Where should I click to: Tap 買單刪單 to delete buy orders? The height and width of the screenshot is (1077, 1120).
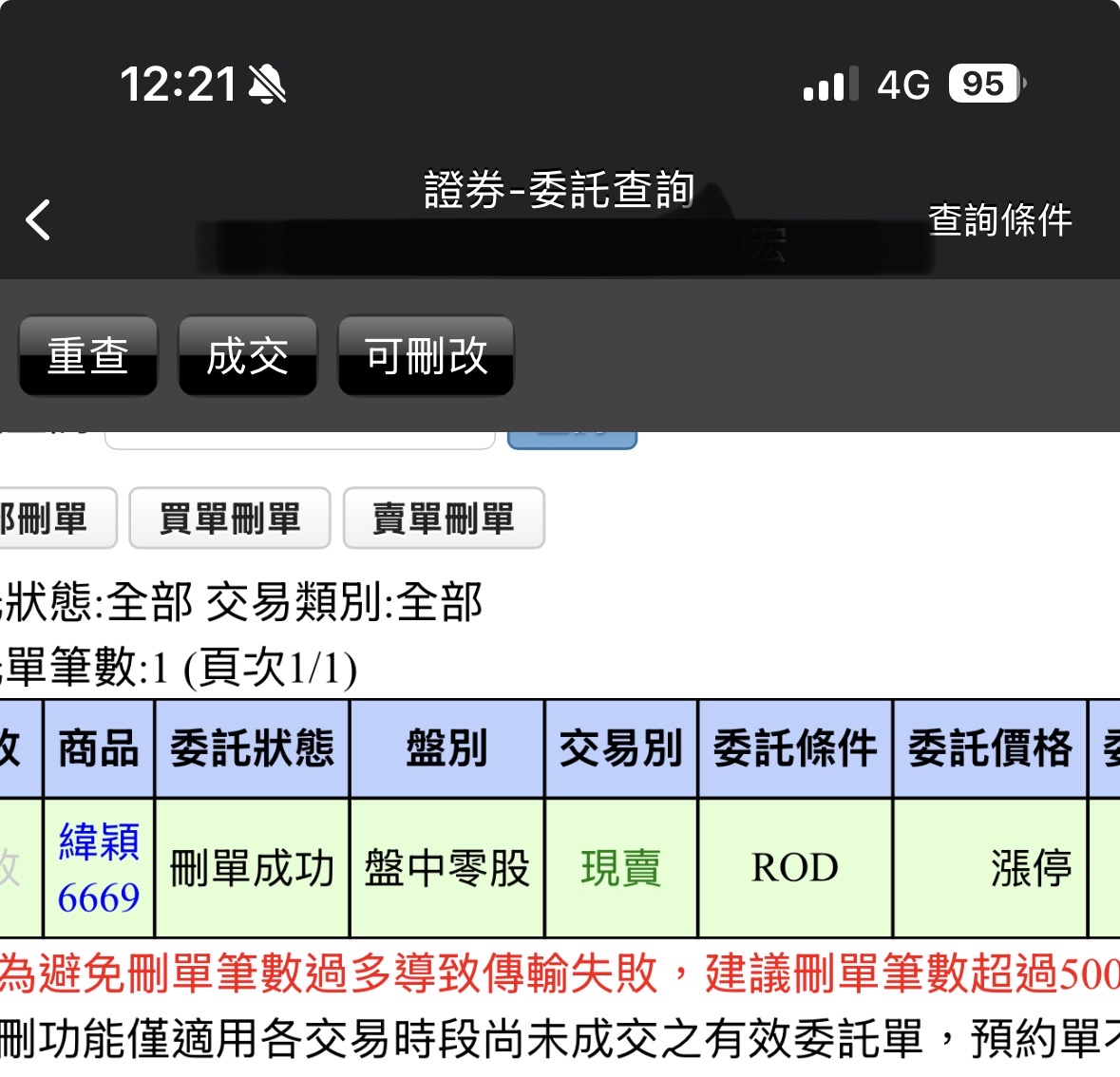coord(229,518)
